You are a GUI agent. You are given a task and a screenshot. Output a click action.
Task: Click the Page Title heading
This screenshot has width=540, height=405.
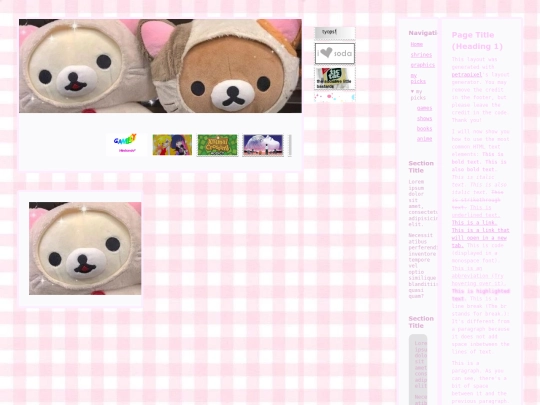point(477,41)
